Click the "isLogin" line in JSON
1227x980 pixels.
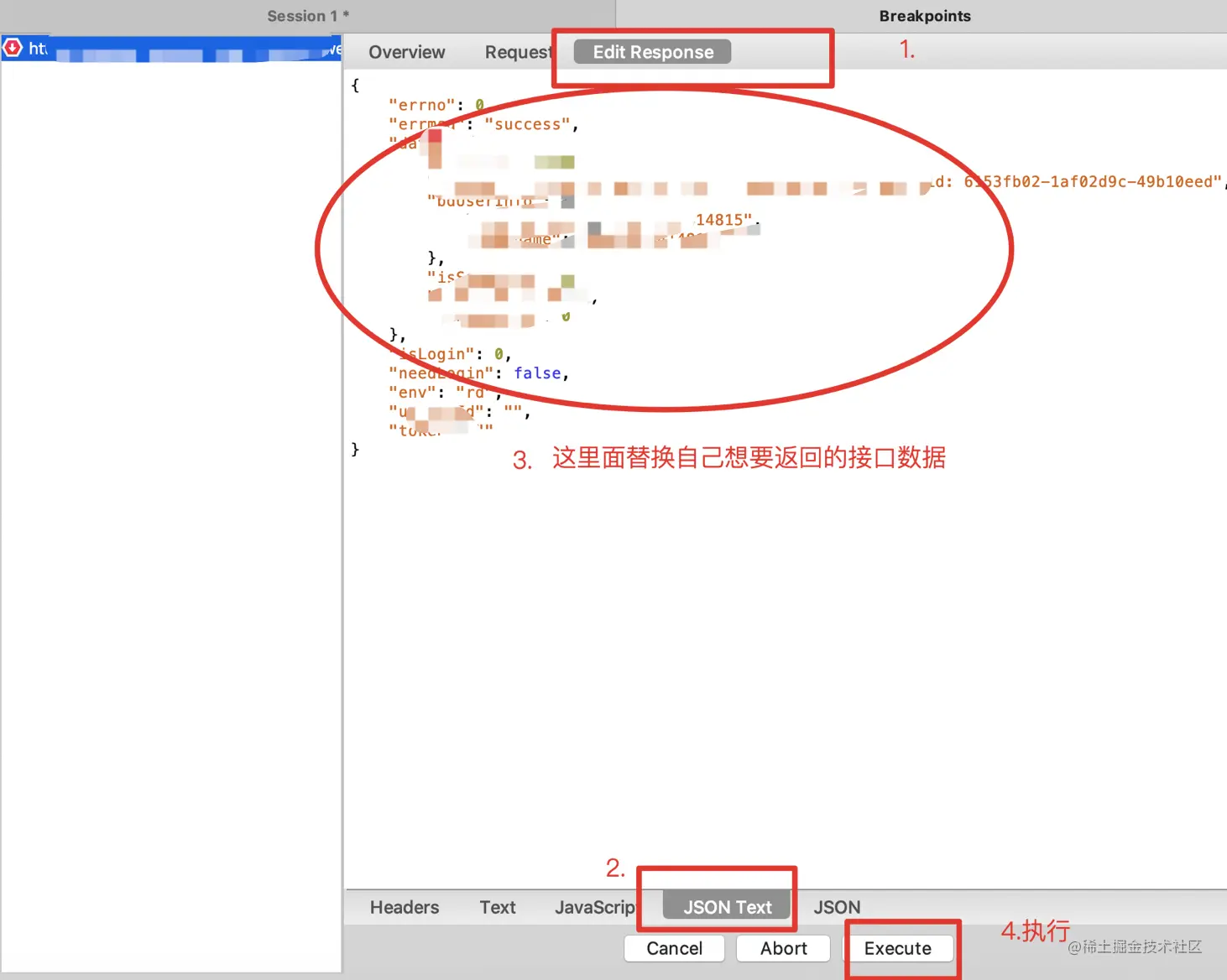click(449, 354)
